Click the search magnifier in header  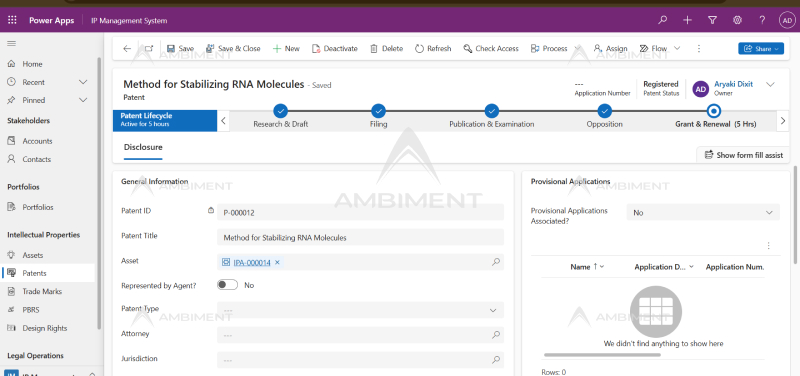(x=662, y=20)
